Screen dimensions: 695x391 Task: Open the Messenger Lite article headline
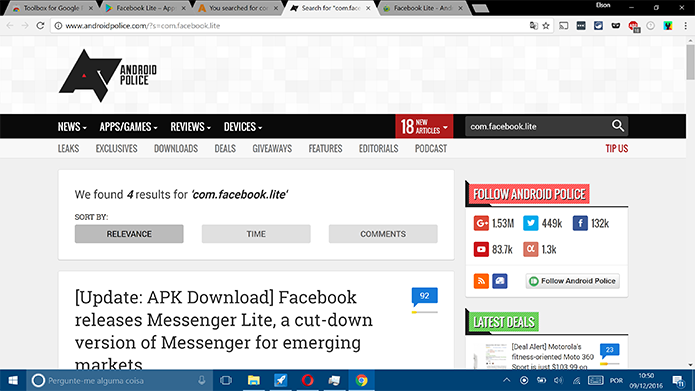[x=224, y=331]
